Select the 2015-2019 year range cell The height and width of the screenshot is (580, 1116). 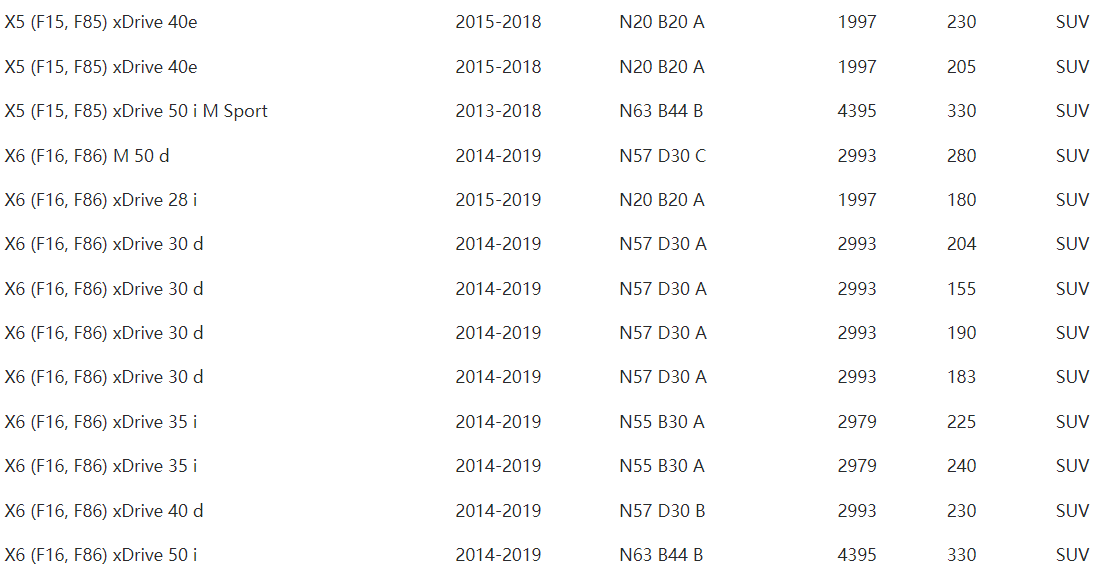pyautogui.click(x=498, y=200)
